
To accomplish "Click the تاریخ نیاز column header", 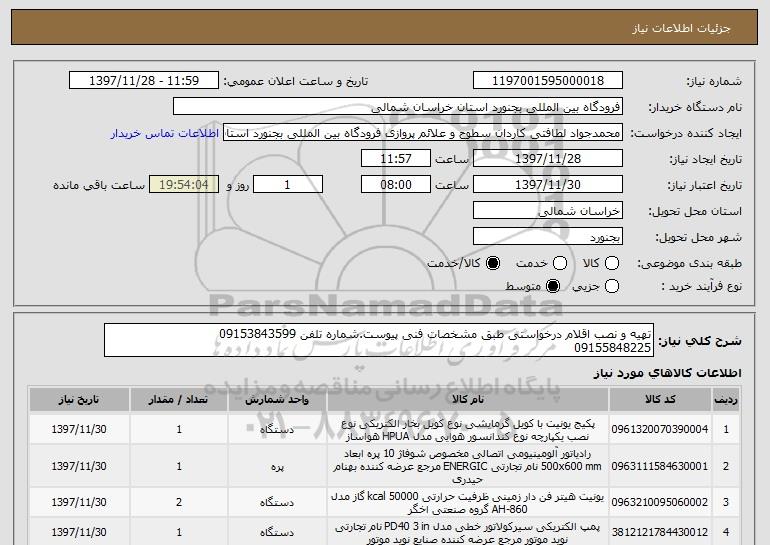I will coord(79,400).
